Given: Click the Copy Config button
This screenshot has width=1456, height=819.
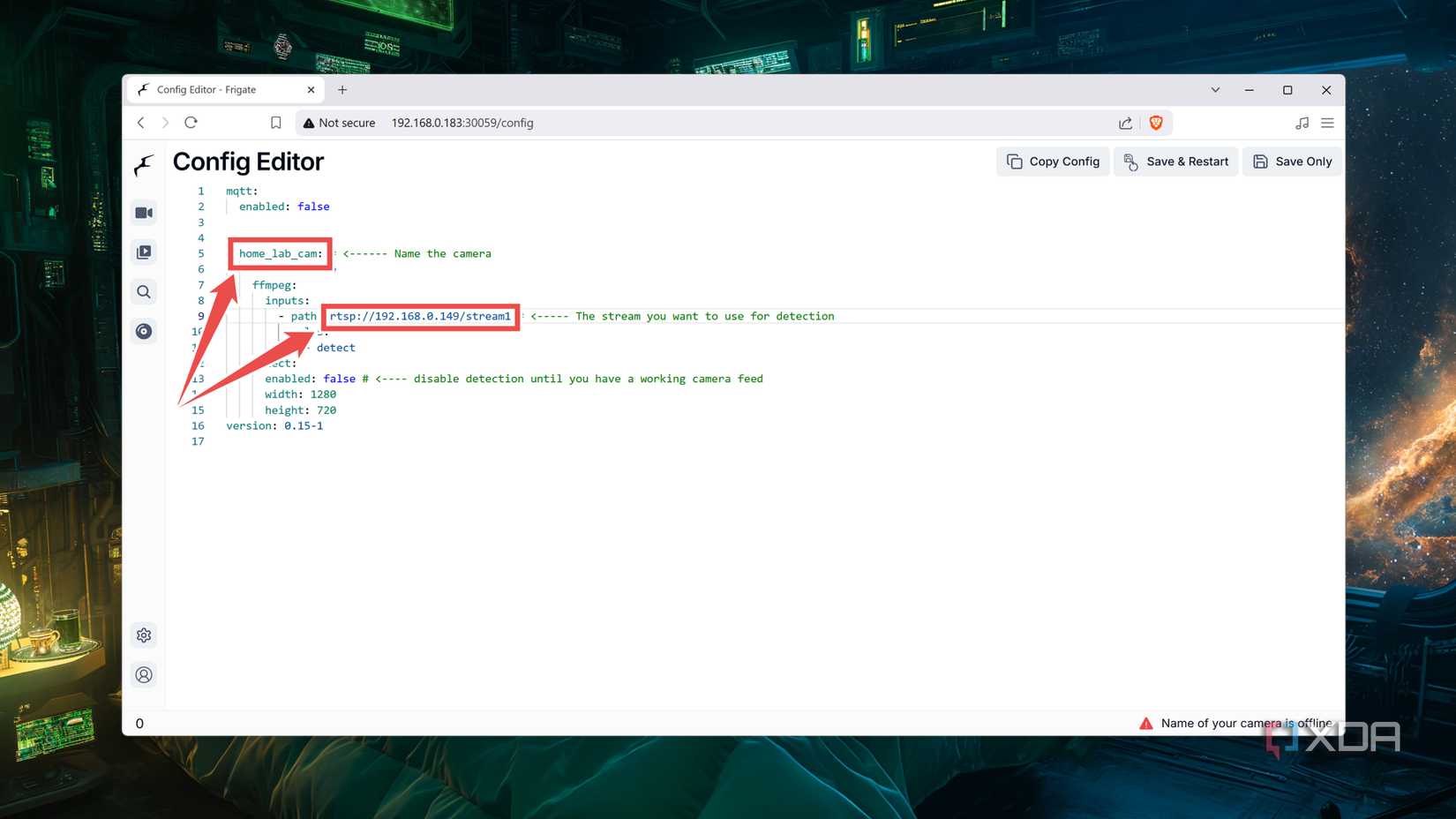Looking at the screenshot, I should coord(1054,162).
